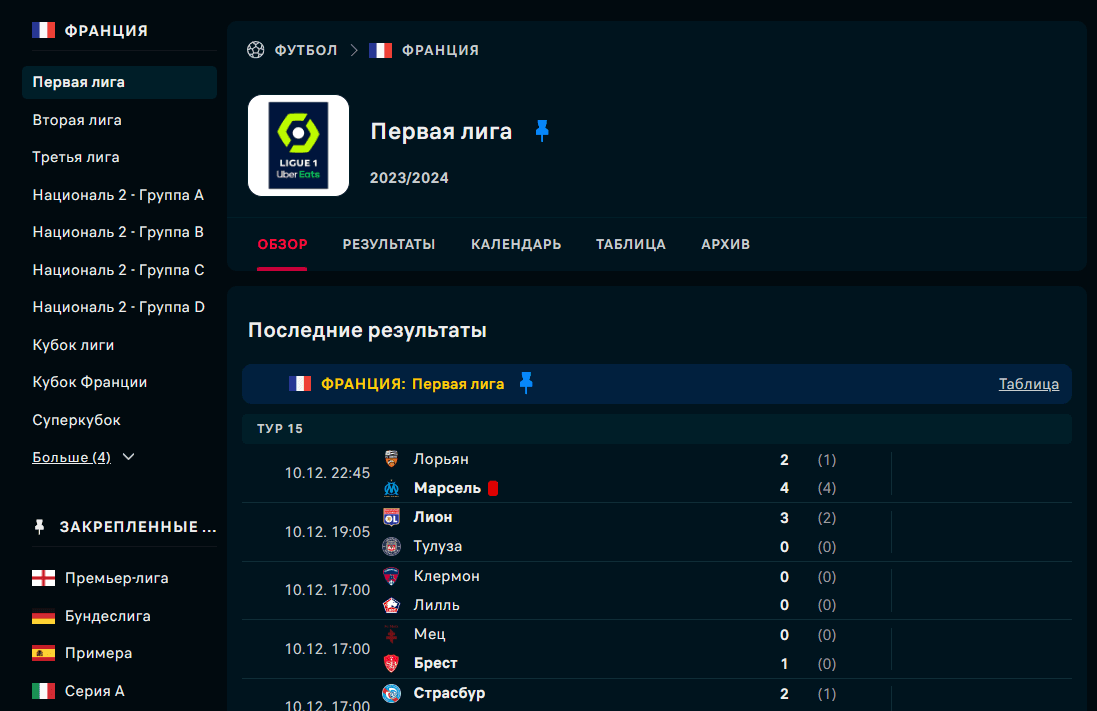Viewport: 1097px width, 711px height.
Task: Click Spain flag next to Примера
Action: [x=43, y=653]
